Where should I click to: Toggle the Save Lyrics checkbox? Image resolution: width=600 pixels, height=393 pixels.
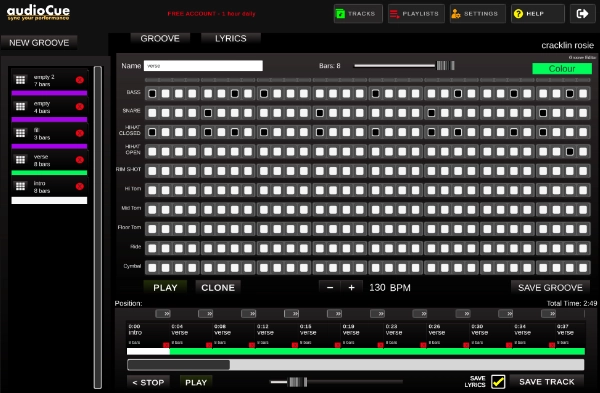pyautogui.click(x=498, y=382)
